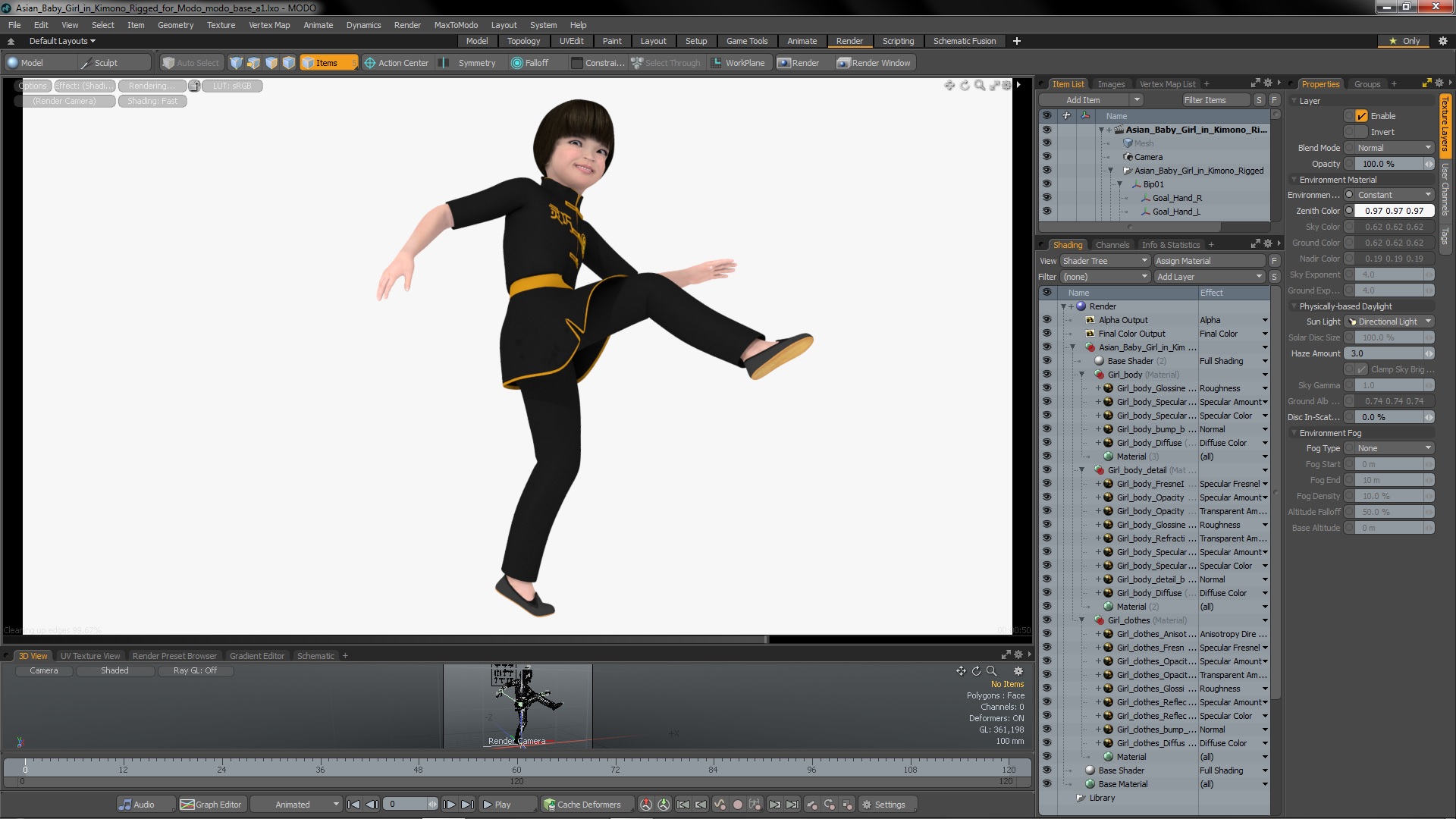Viewport: 1456px width, 819px height.
Task: Toggle the Invert layer checkbox
Action: [1362, 132]
